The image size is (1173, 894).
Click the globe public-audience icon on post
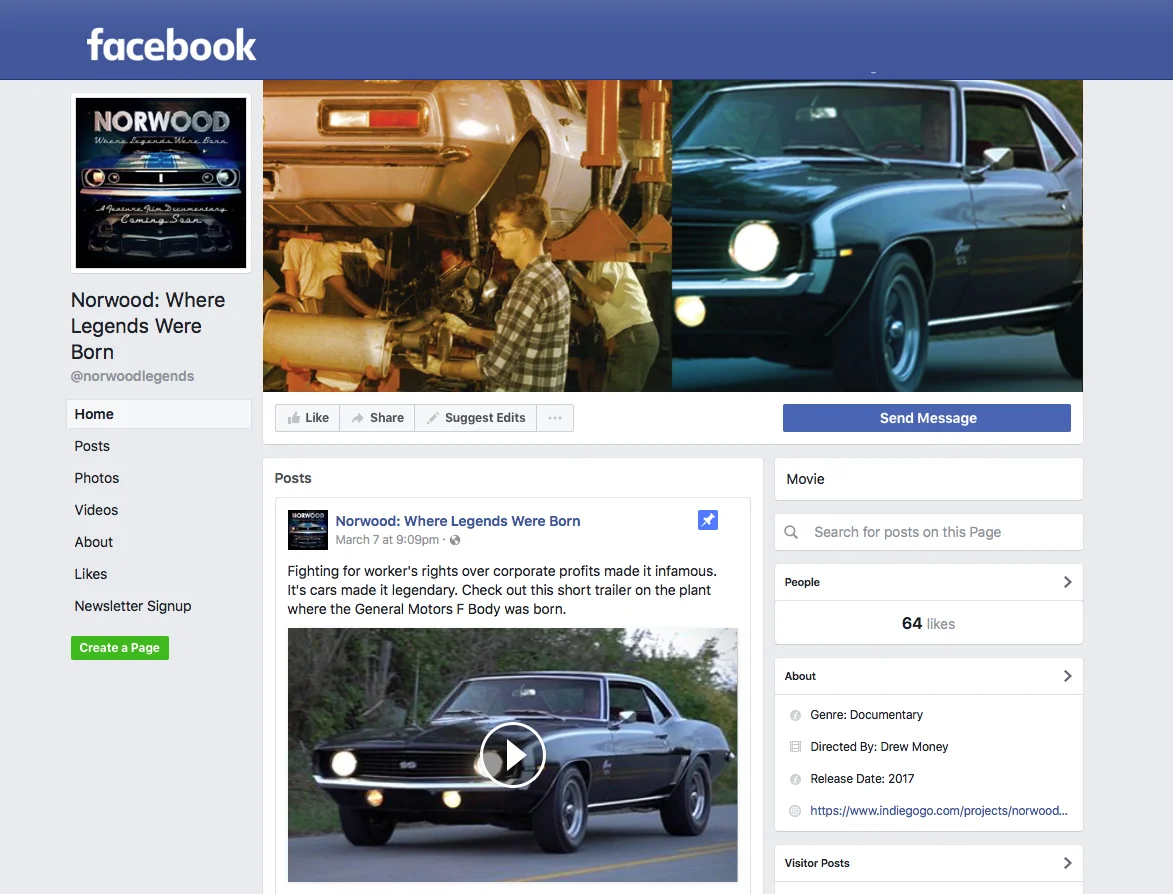tap(455, 540)
